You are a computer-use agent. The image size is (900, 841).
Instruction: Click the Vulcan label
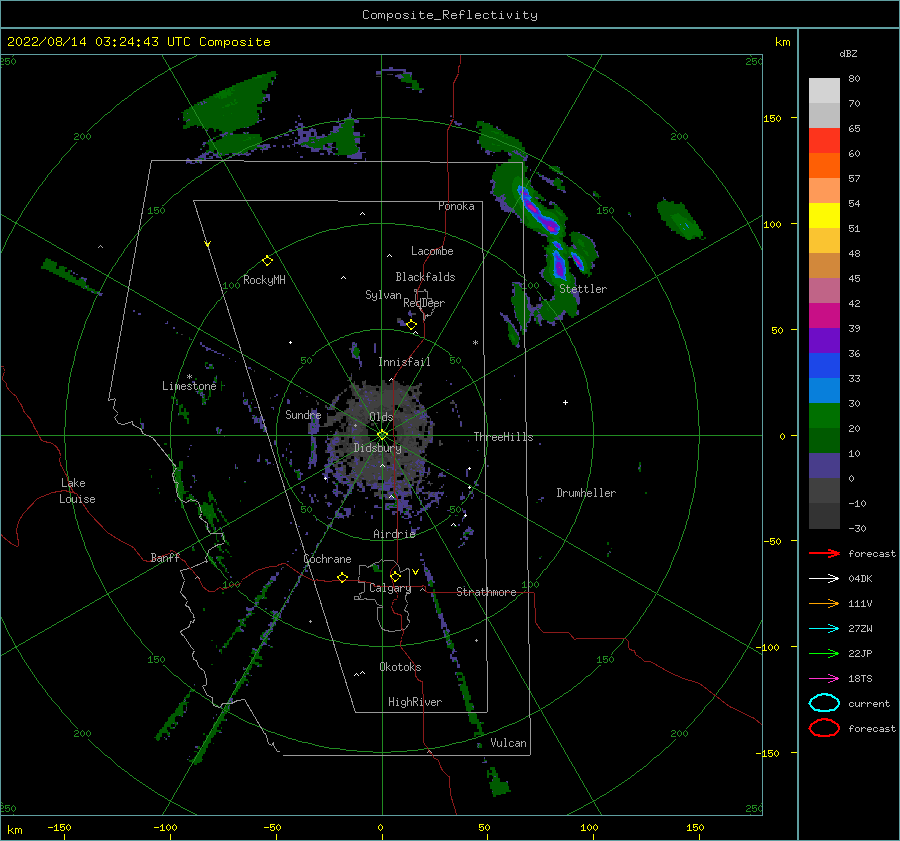(509, 743)
